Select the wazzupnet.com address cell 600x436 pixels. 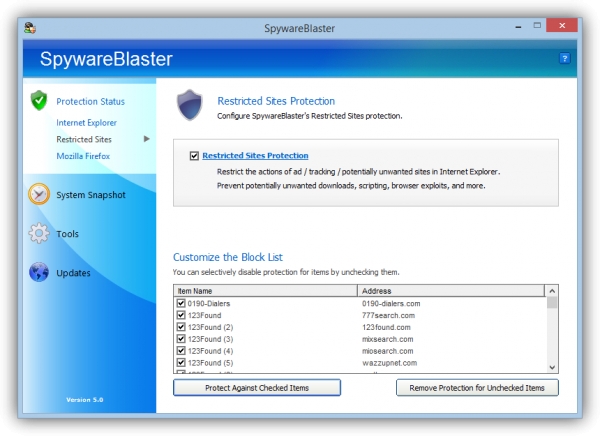tap(390, 363)
